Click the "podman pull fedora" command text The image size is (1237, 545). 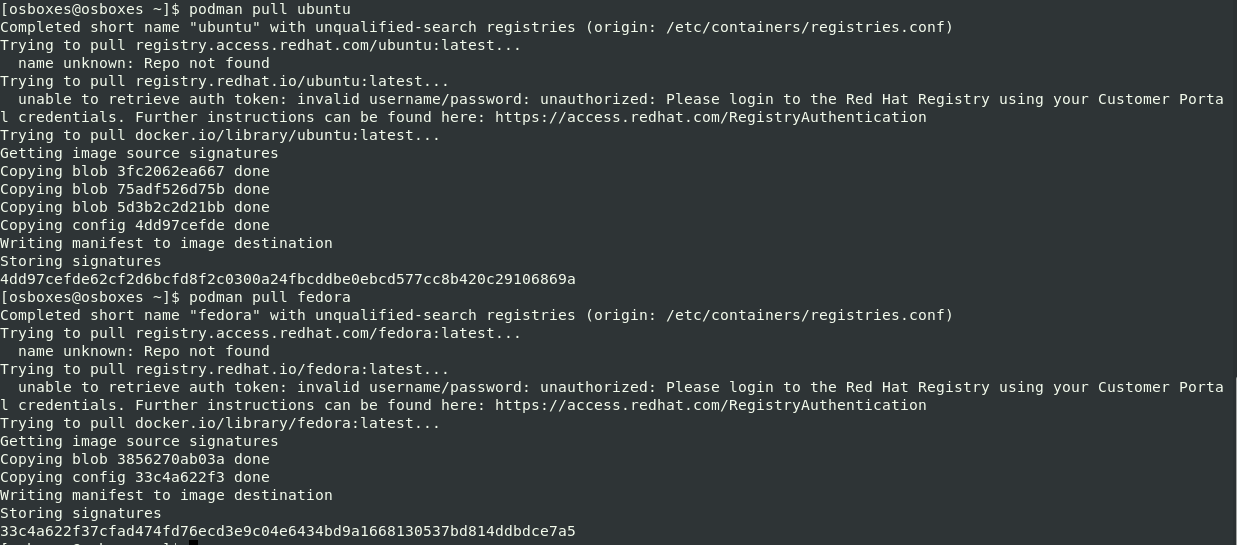tap(269, 297)
